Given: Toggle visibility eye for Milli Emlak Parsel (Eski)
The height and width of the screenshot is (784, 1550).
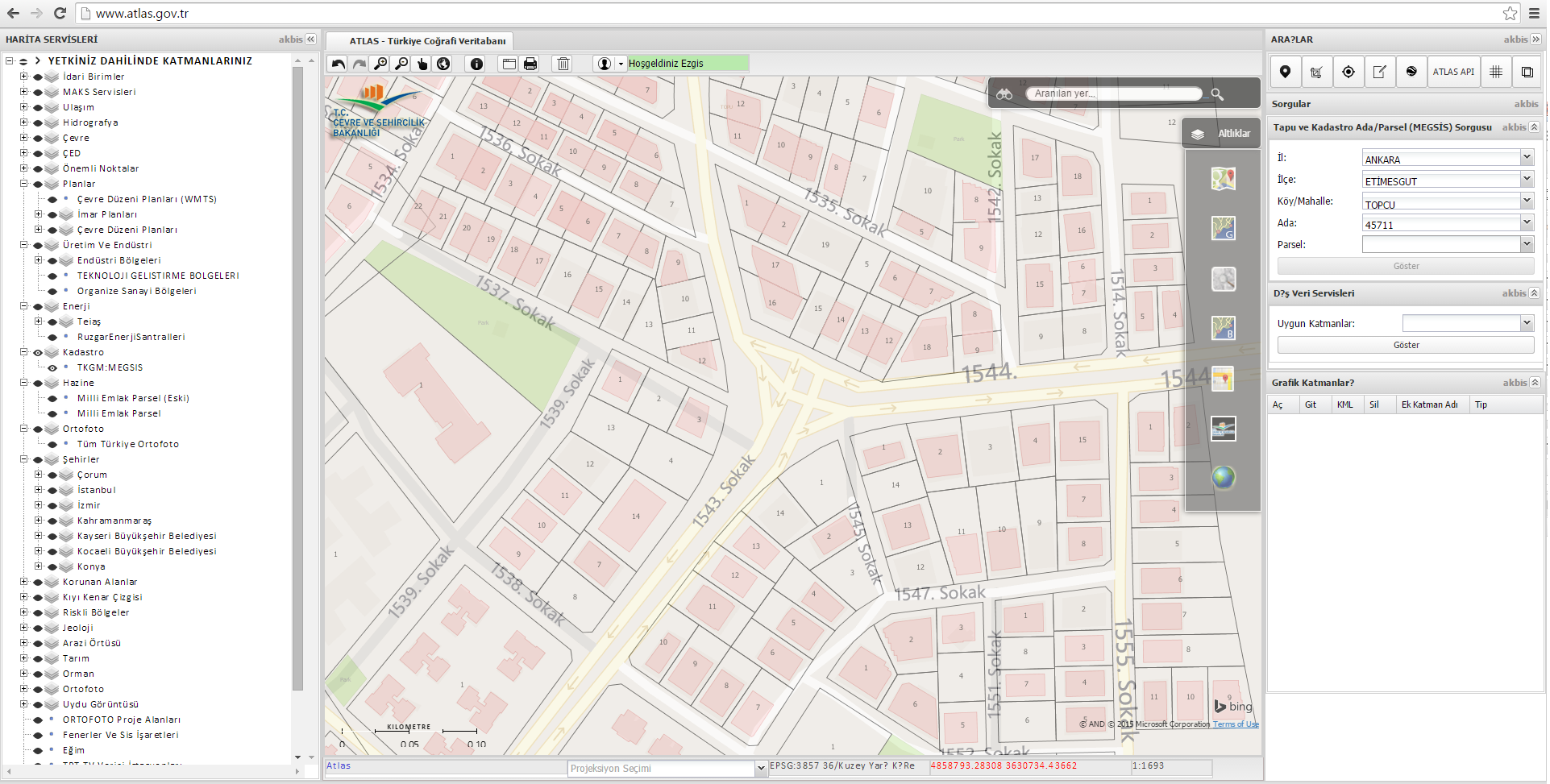Looking at the screenshot, I should pyautogui.click(x=52, y=399).
